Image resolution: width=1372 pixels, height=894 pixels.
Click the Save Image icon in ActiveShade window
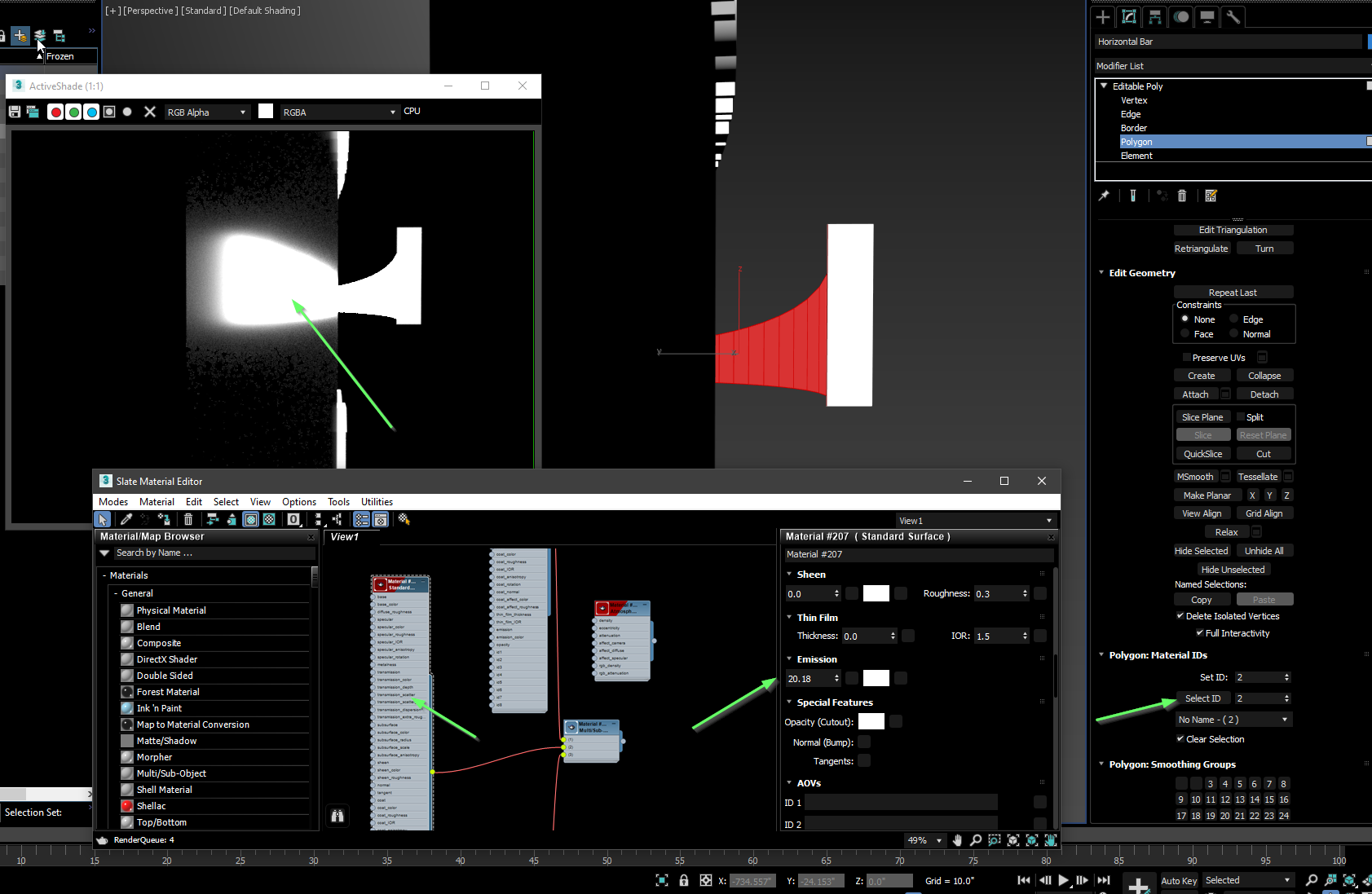(15, 112)
